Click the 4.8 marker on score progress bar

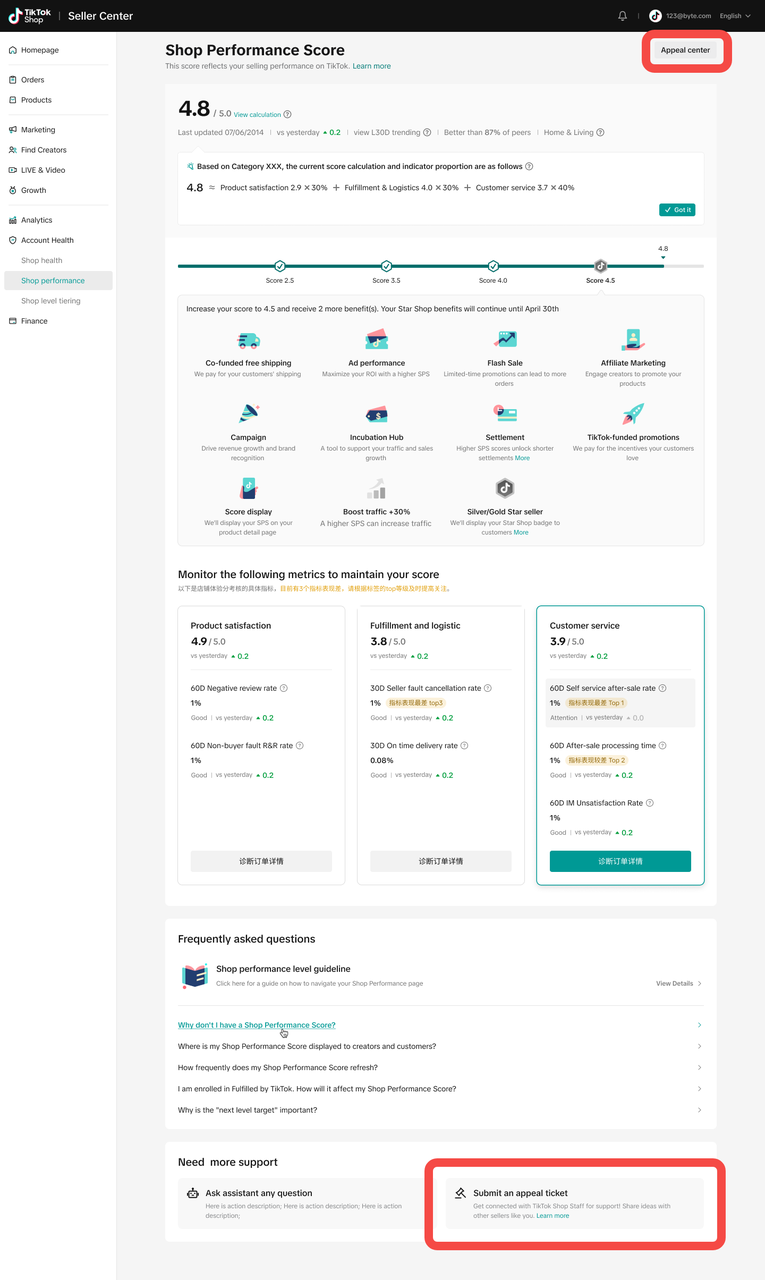pos(663,254)
